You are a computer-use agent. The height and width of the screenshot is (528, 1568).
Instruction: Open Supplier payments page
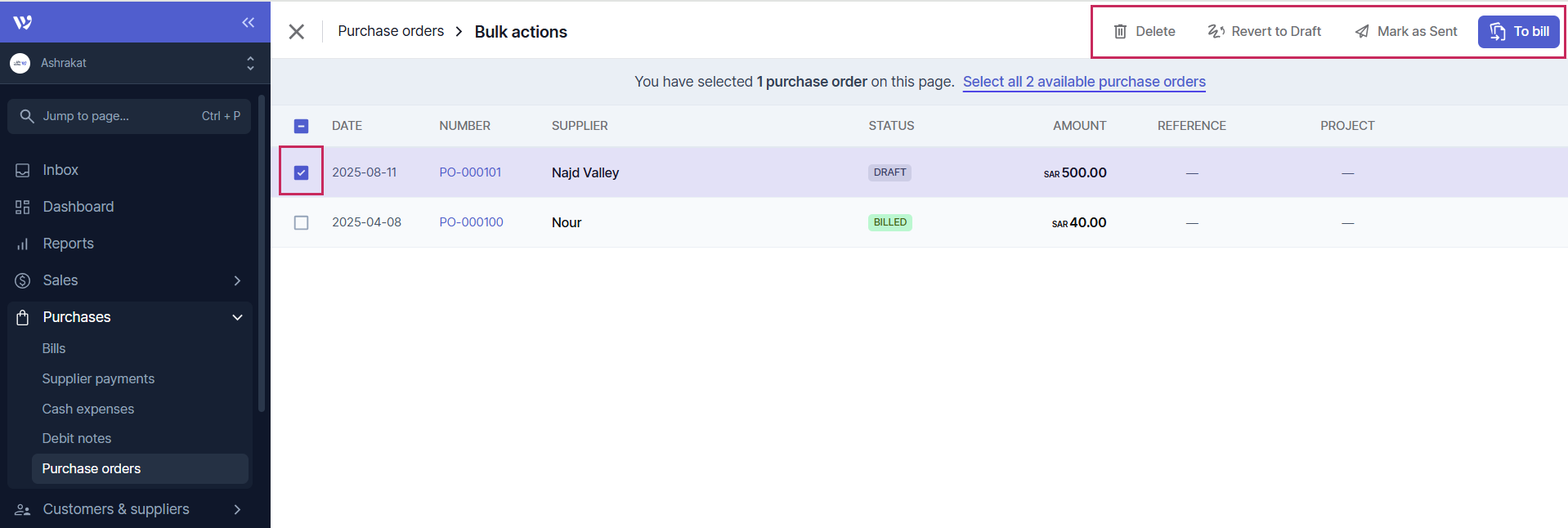(98, 378)
